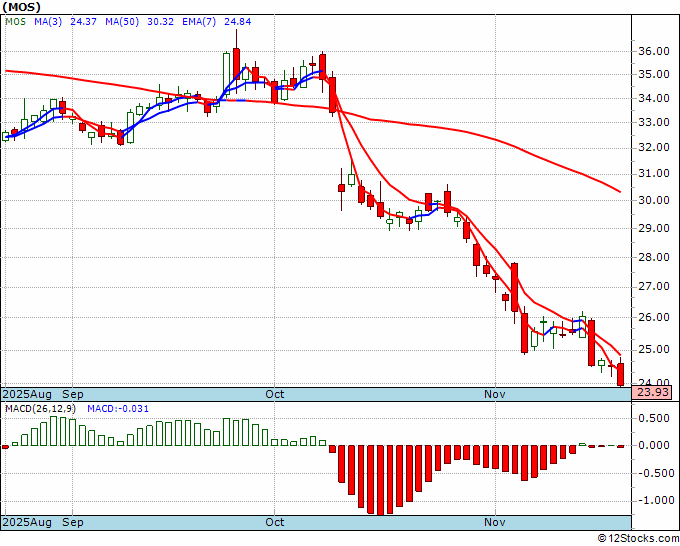Click Oct on MACD date axis
The height and width of the screenshot is (546, 680).
275,522
